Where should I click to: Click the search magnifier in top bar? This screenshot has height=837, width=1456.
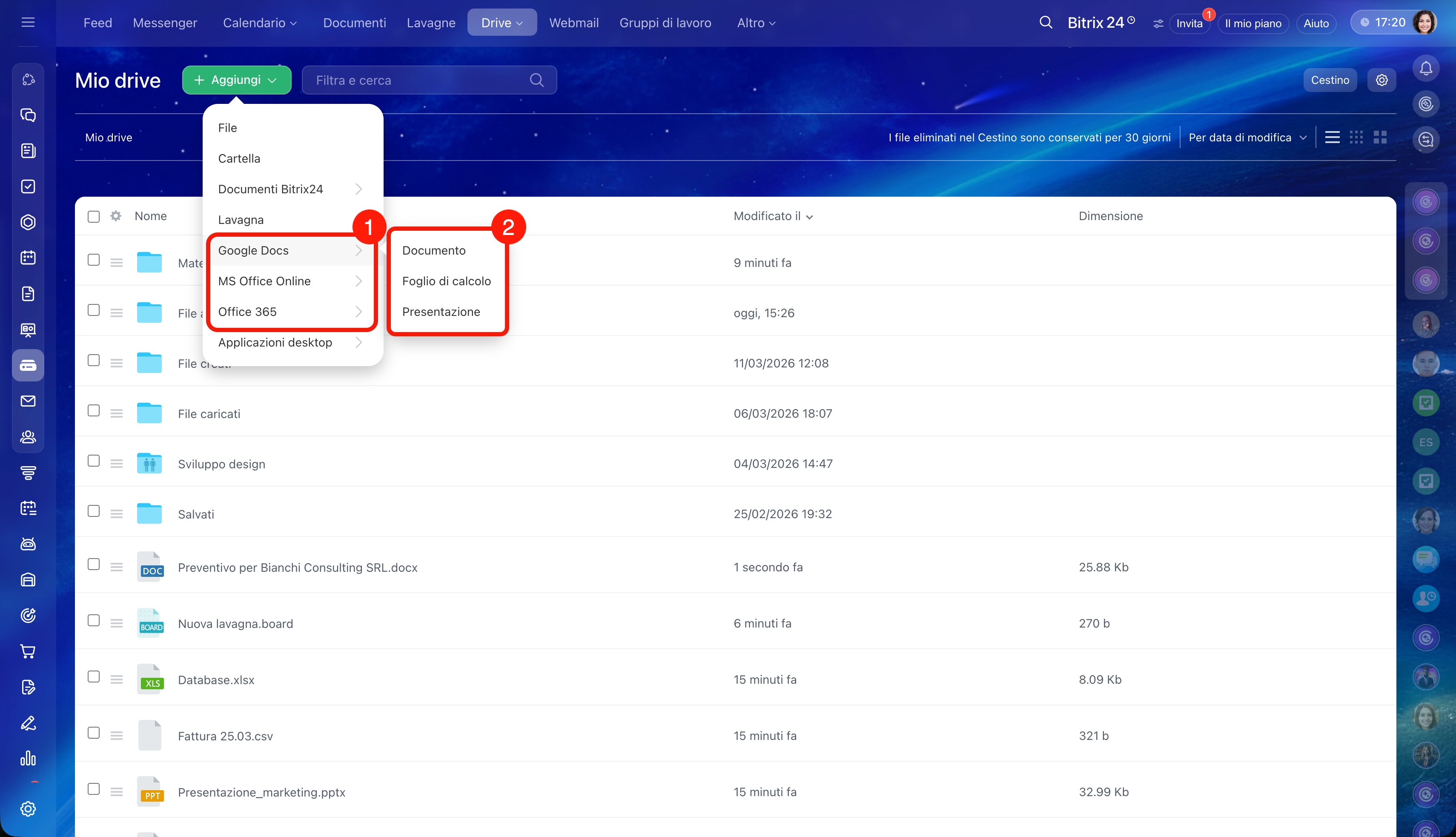(x=1046, y=23)
